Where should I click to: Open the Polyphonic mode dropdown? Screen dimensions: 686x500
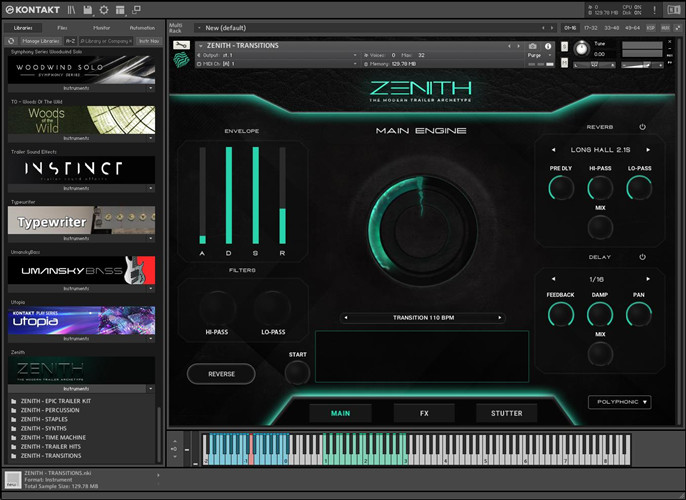[619, 402]
